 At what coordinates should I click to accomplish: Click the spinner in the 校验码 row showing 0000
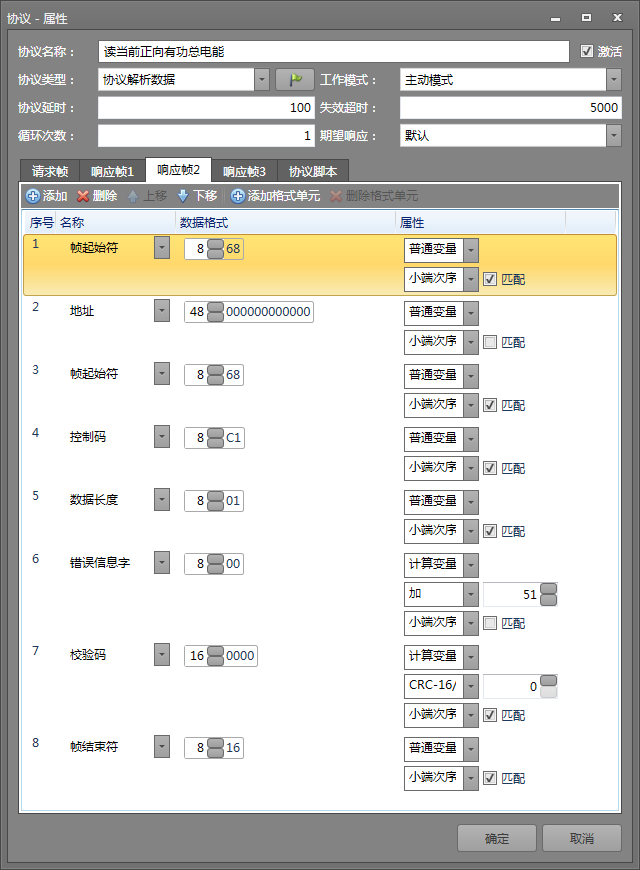[215, 656]
